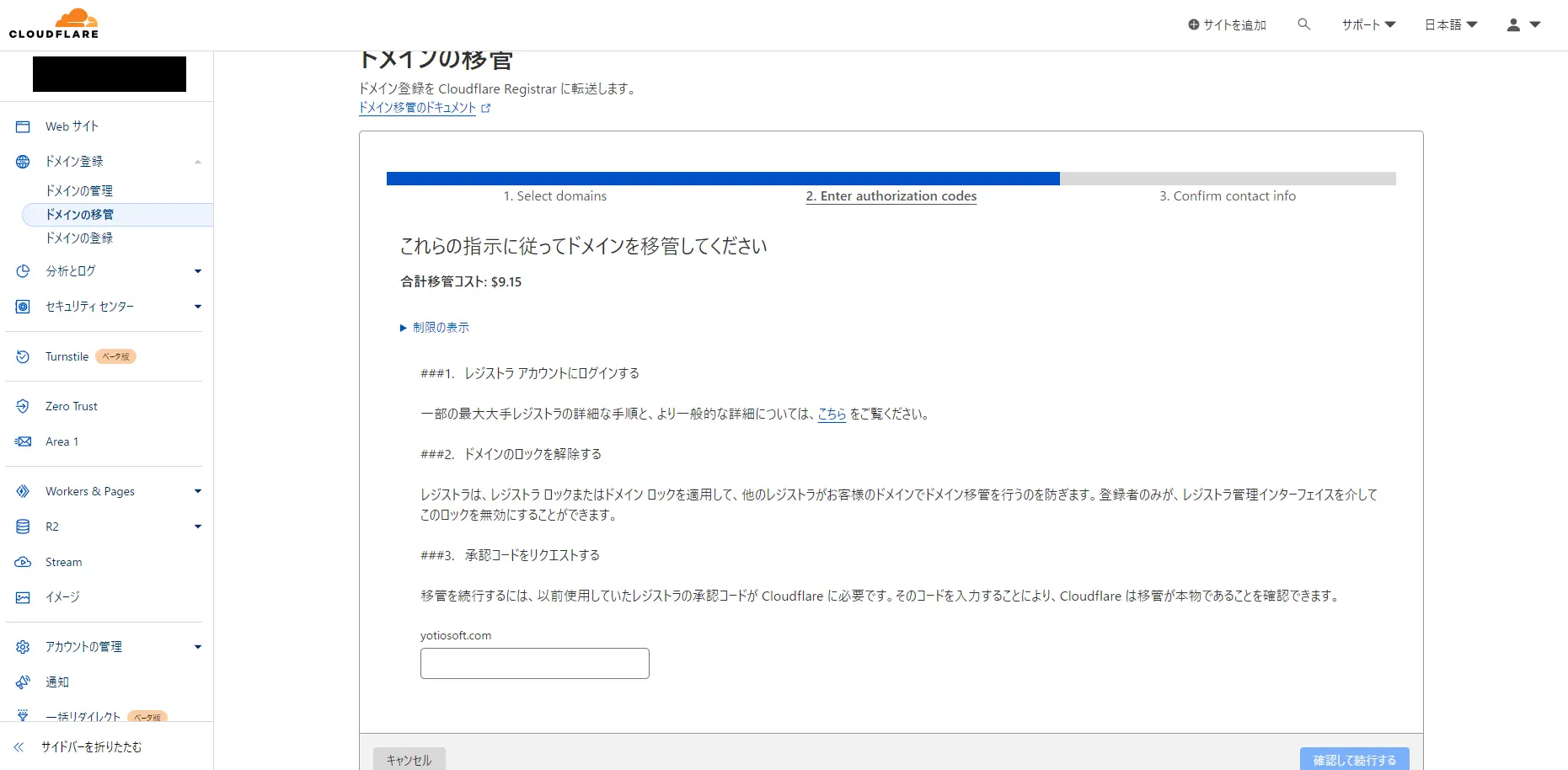This screenshot has height=770, width=1568.
Task: Open Web サイト label in sidebar
Action: tap(72, 126)
